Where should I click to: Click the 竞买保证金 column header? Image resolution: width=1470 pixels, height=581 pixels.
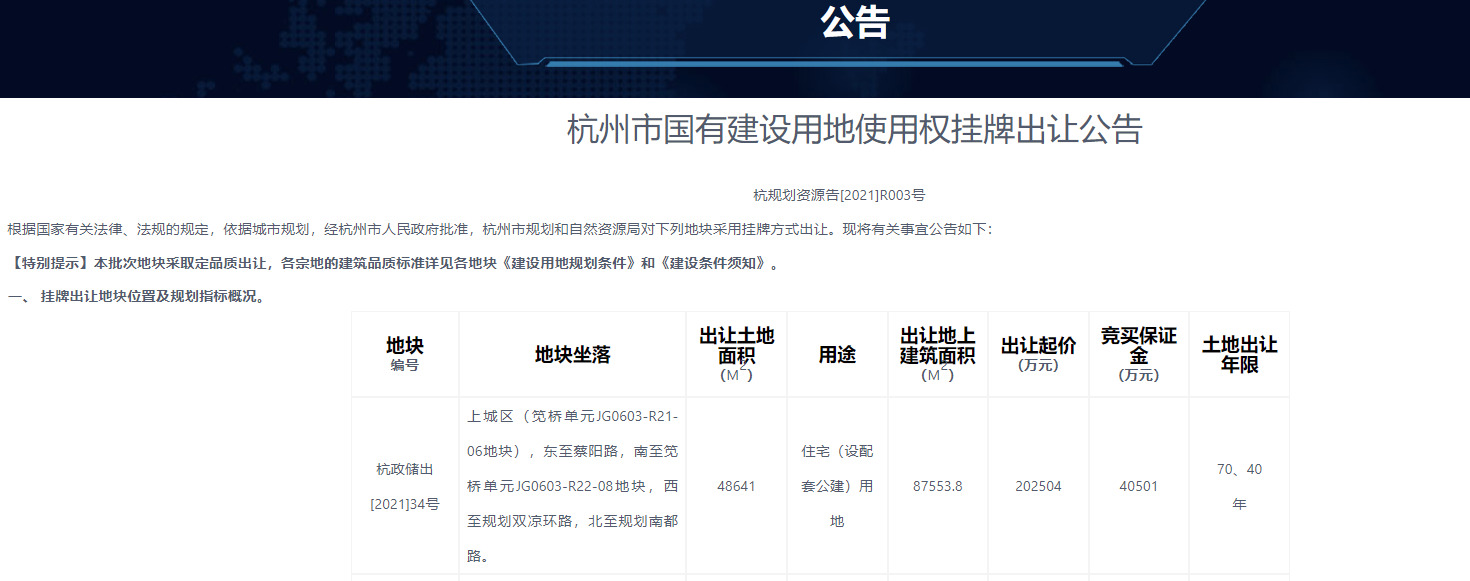tap(1139, 354)
